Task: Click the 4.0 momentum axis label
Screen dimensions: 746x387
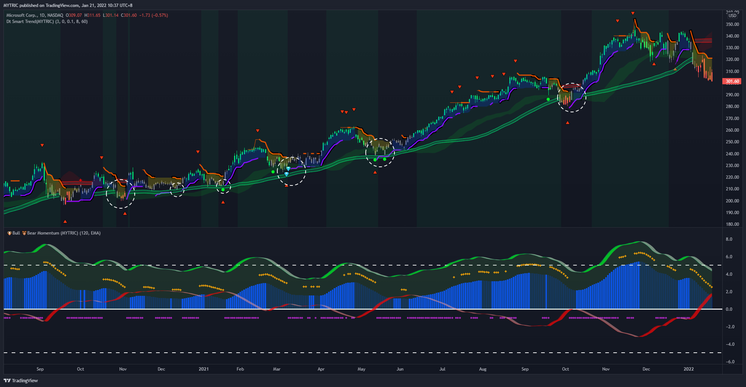Action: pos(729,275)
